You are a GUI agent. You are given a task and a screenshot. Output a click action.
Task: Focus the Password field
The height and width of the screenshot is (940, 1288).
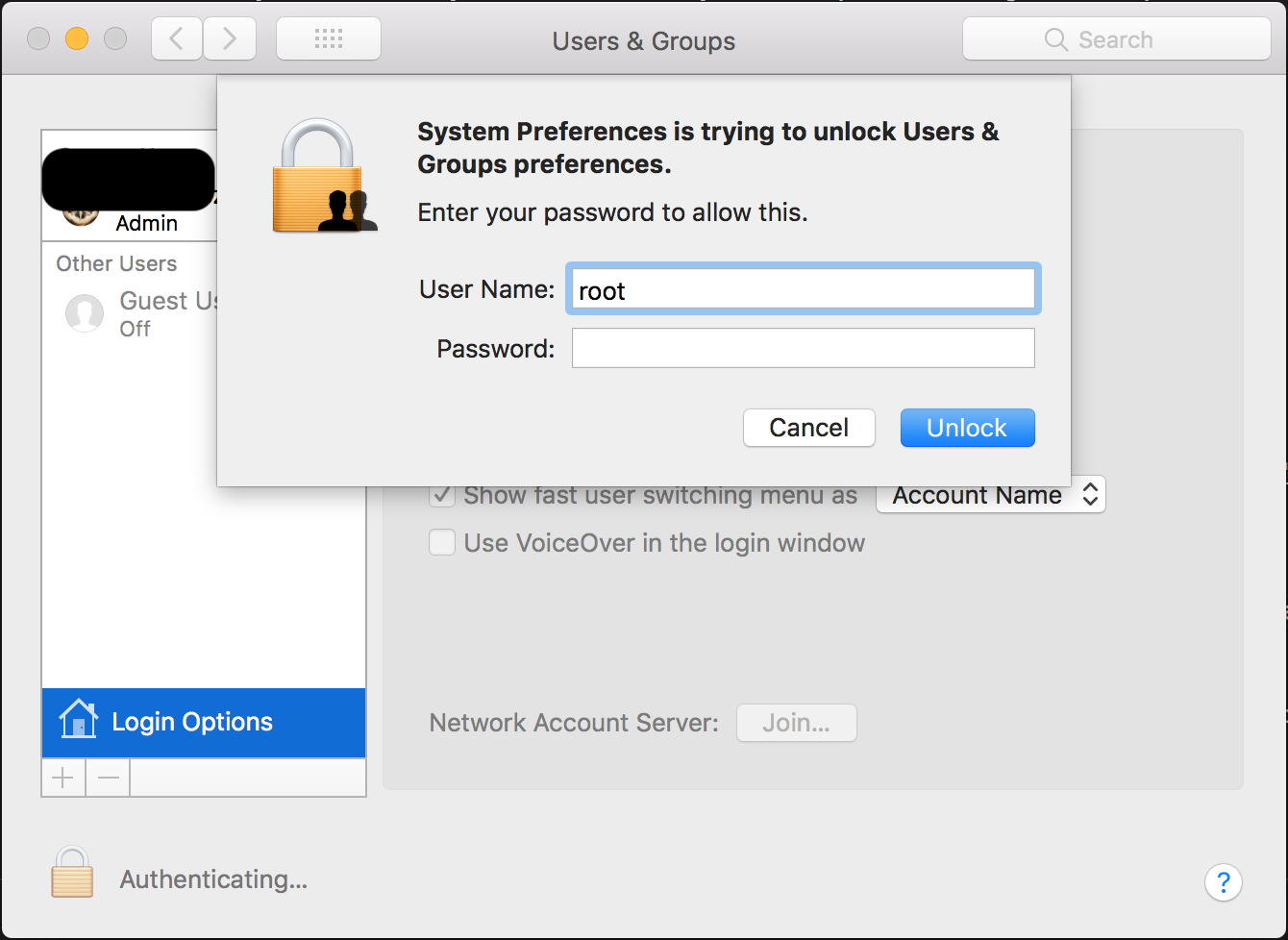coord(803,348)
